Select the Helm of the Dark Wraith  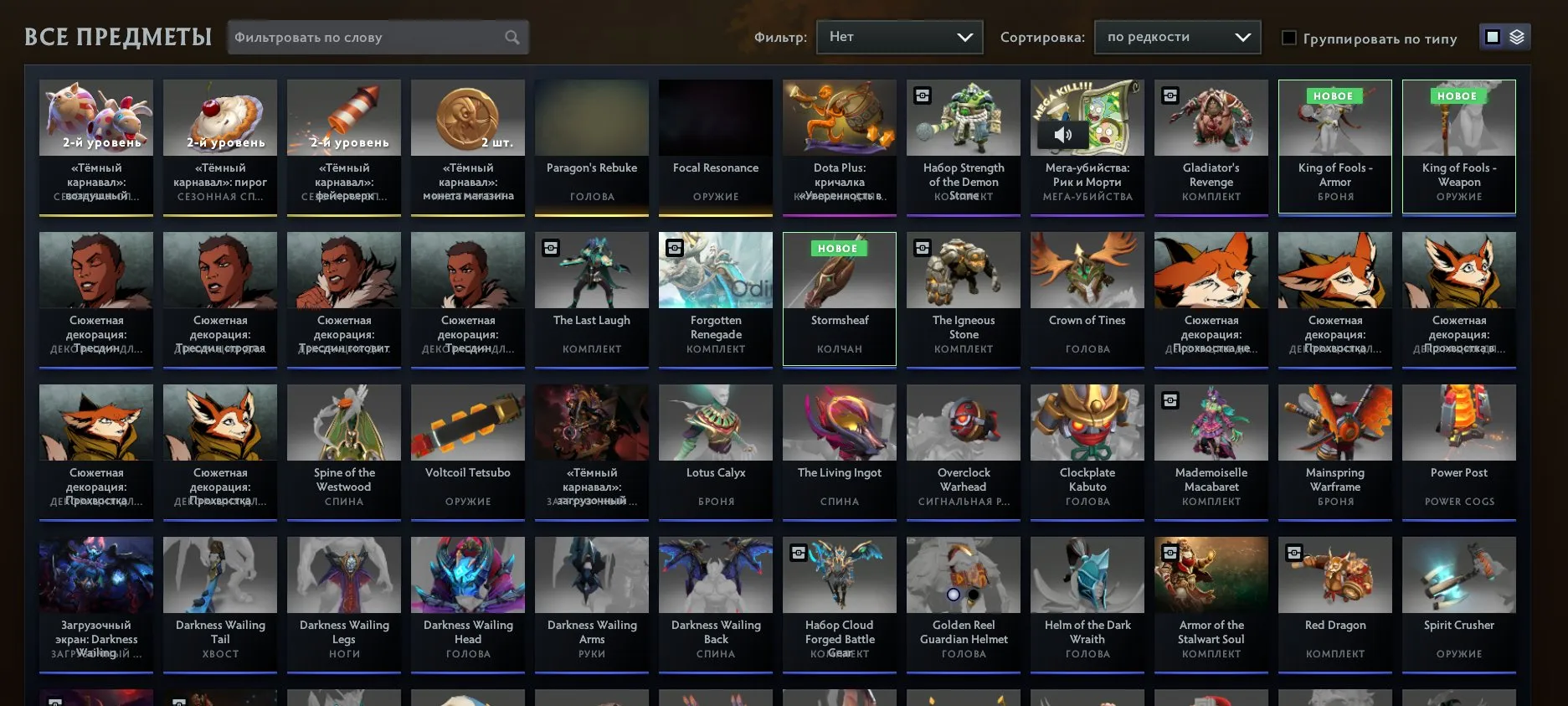click(1087, 604)
